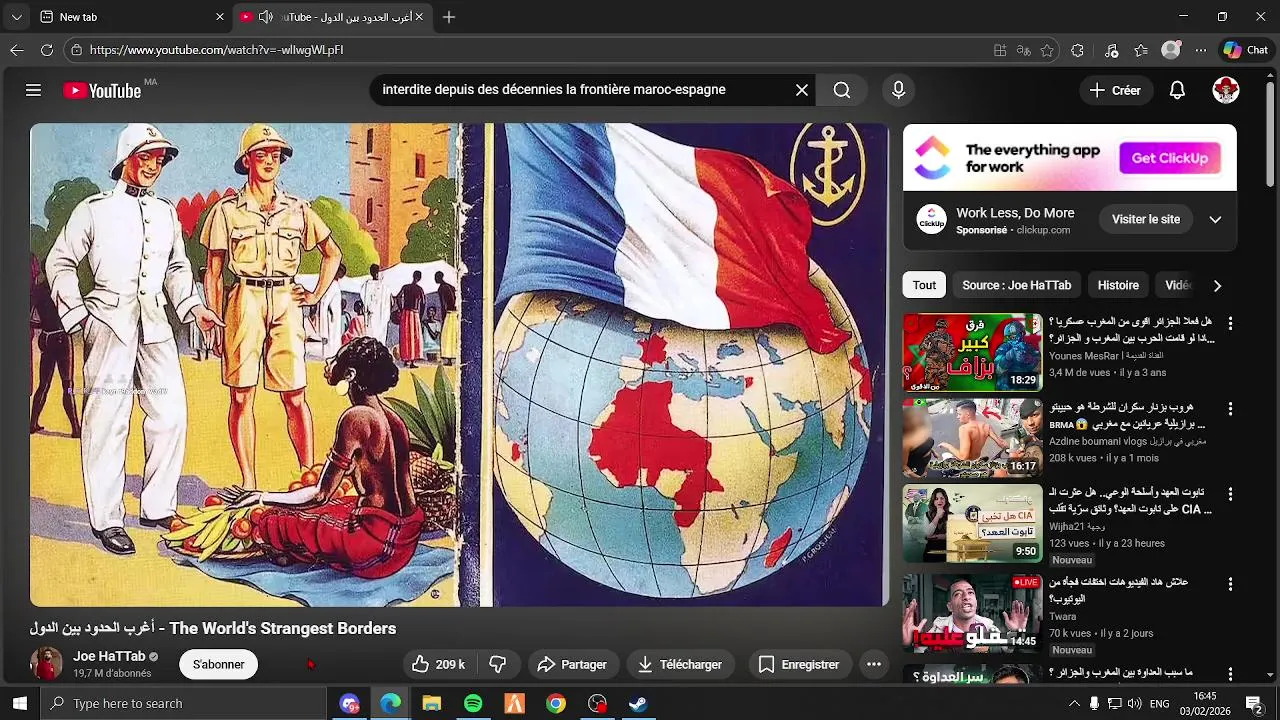Open options menu for Wijha21 video
1280x720 pixels.
(x=1230, y=494)
